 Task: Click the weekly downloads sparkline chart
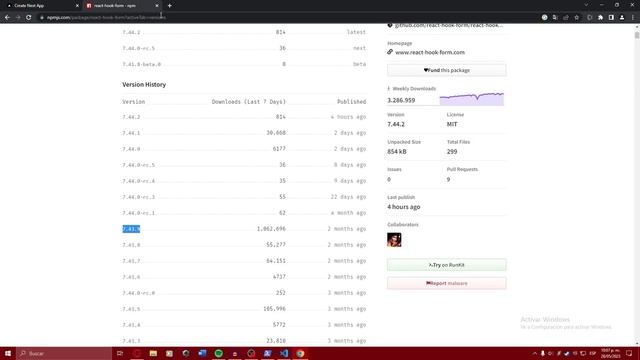pyautogui.click(x=471, y=99)
